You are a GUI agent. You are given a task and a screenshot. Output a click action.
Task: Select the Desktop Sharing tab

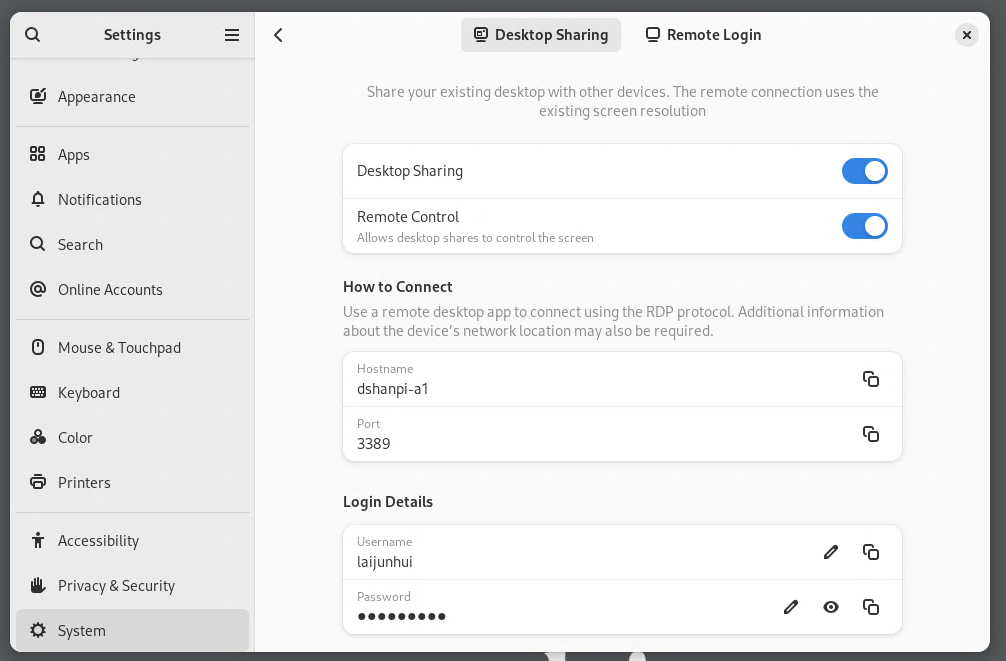(x=541, y=35)
